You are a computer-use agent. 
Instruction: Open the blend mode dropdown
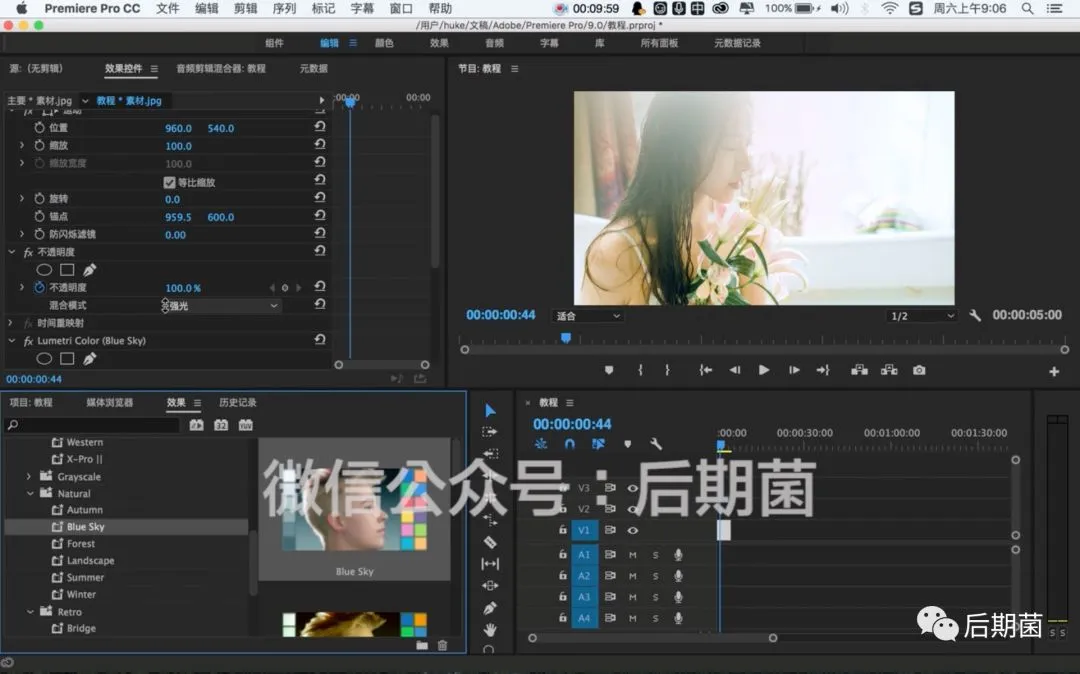(221, 306)
